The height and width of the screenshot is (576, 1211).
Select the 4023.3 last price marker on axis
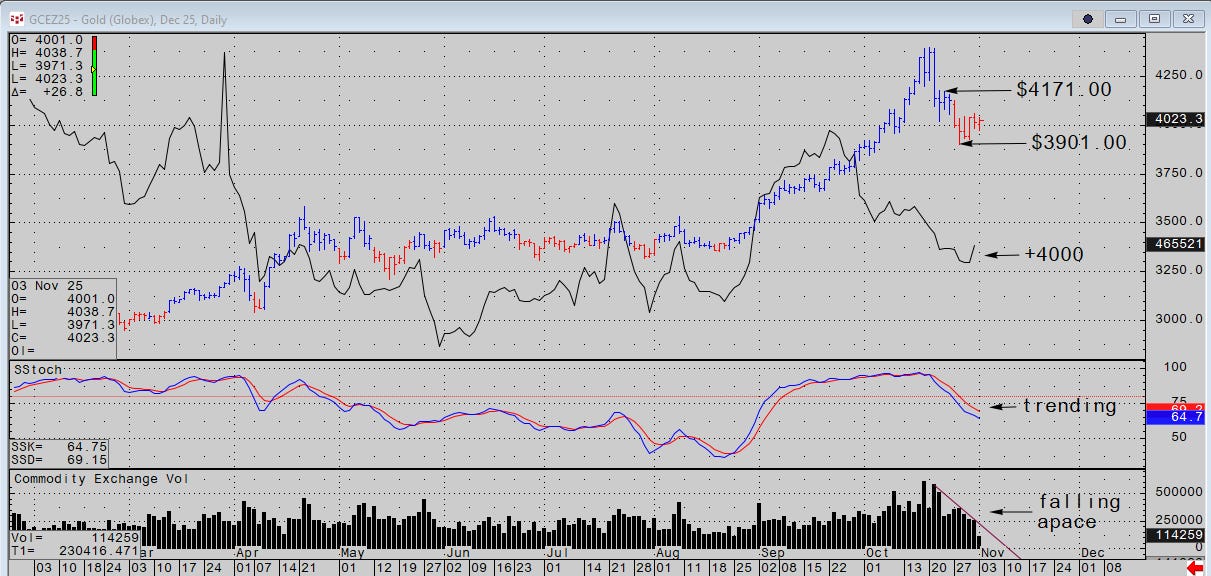click(1177, 119)
